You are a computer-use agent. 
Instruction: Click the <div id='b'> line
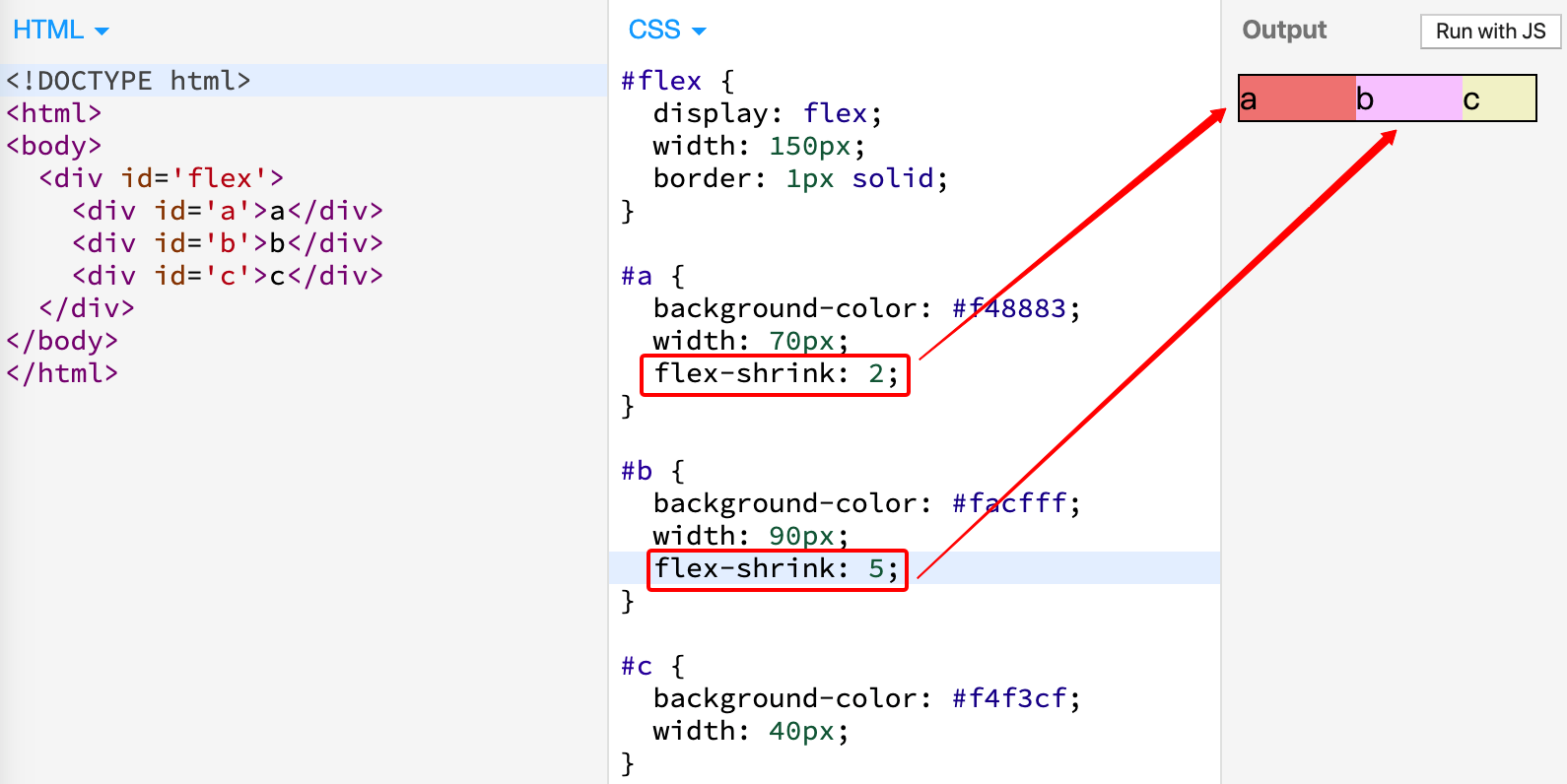click(x=228, y=243)
